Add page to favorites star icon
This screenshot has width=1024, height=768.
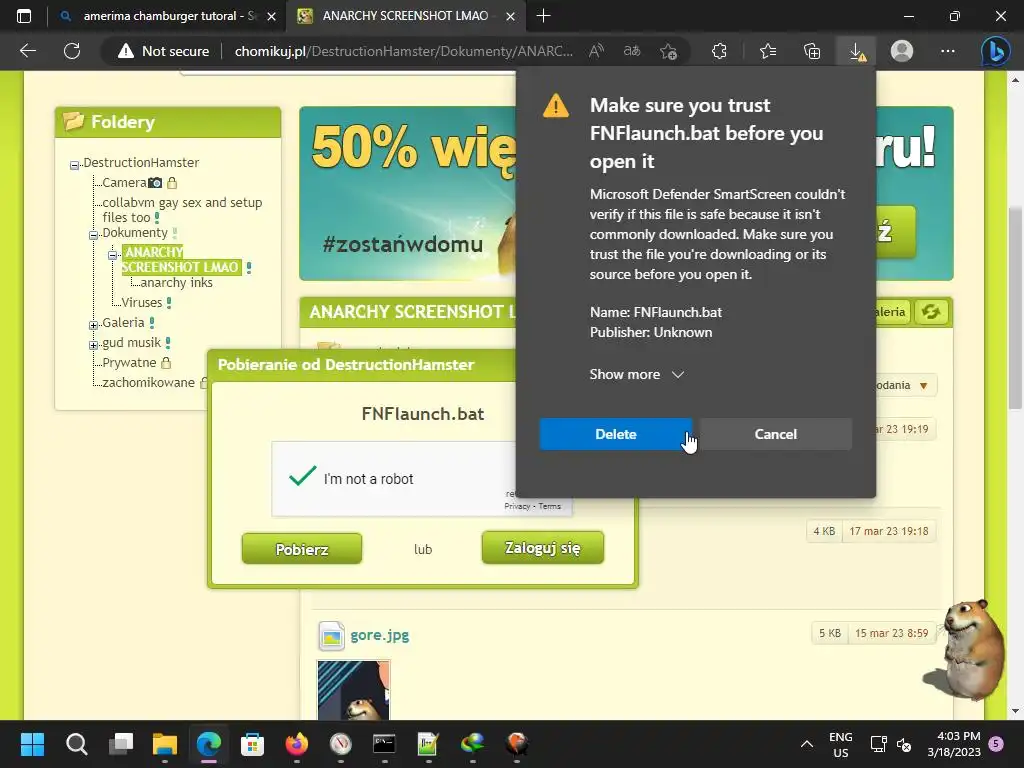668,51
